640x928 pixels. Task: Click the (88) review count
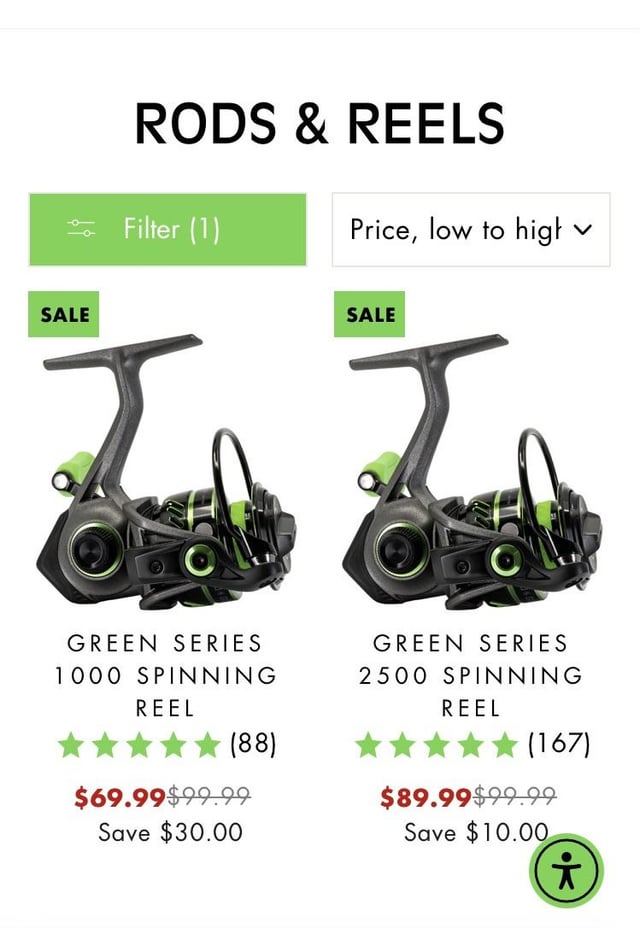pyautogui.click(x=253, y=744)
